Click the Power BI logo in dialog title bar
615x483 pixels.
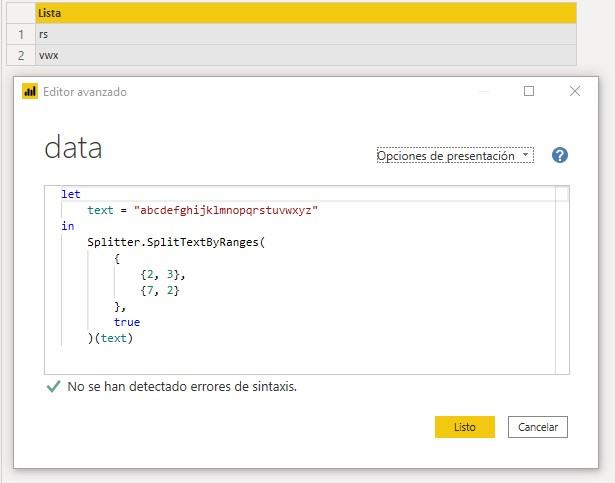[x=30, y=91]
